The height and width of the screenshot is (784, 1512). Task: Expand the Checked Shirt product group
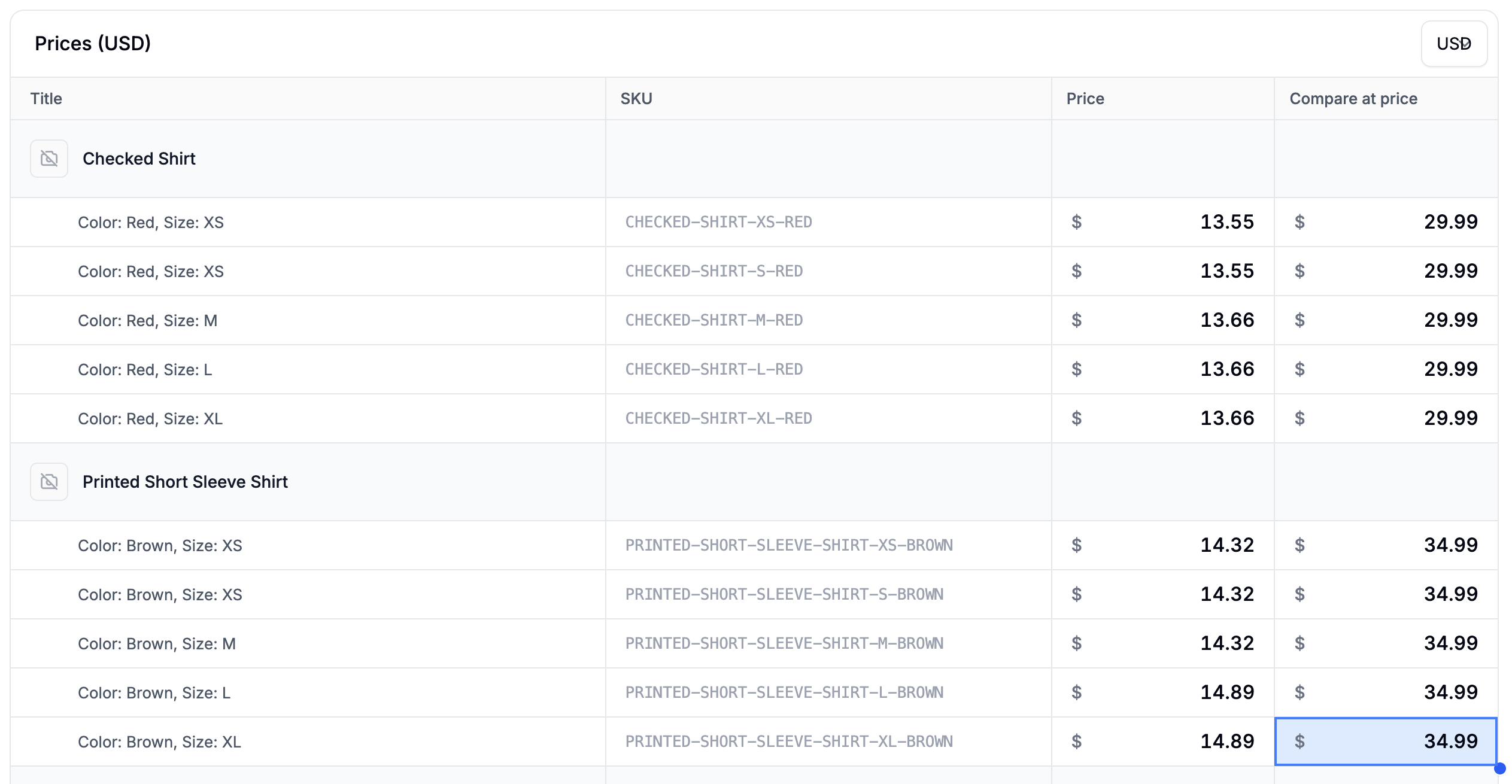pyautogui.click(x=139, y=158)
